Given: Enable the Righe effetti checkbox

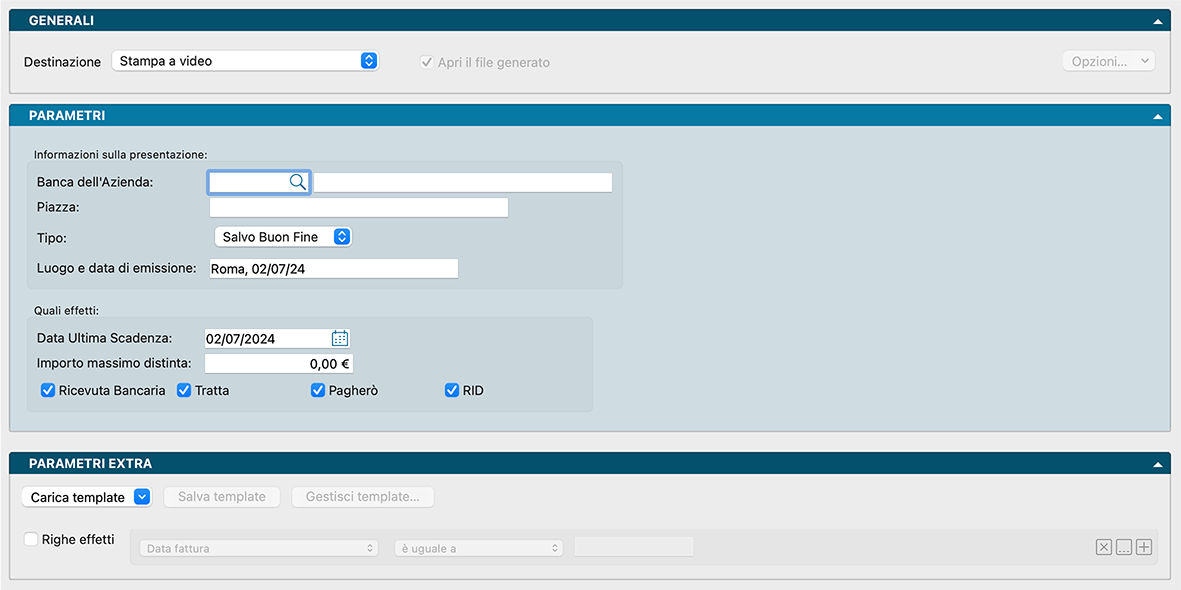Looking at the screenshot, I should click(31, 539).
